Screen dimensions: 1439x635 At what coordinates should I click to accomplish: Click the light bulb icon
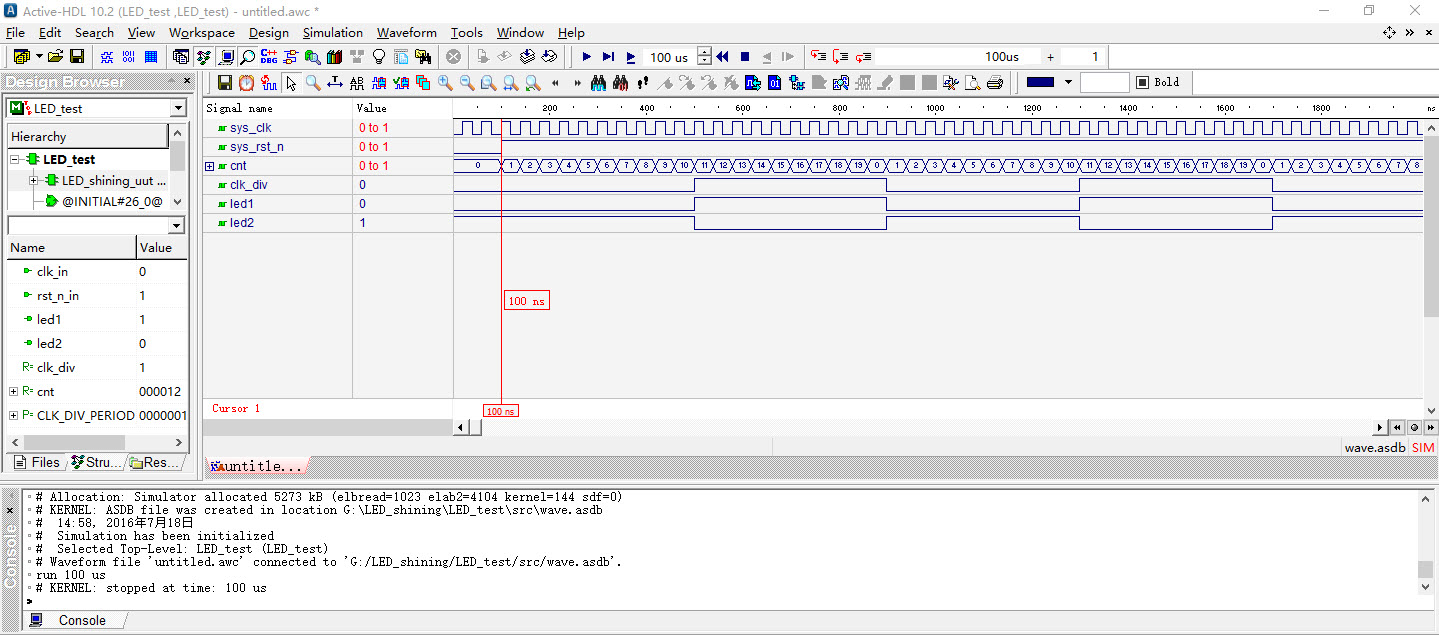(379, 57)
